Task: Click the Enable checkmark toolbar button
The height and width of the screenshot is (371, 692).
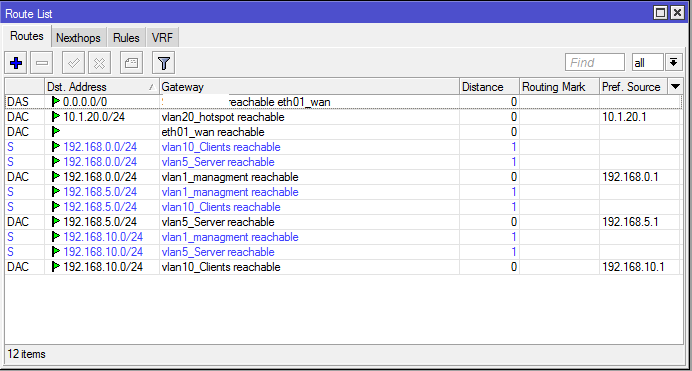Action: [x=73, y=63]
